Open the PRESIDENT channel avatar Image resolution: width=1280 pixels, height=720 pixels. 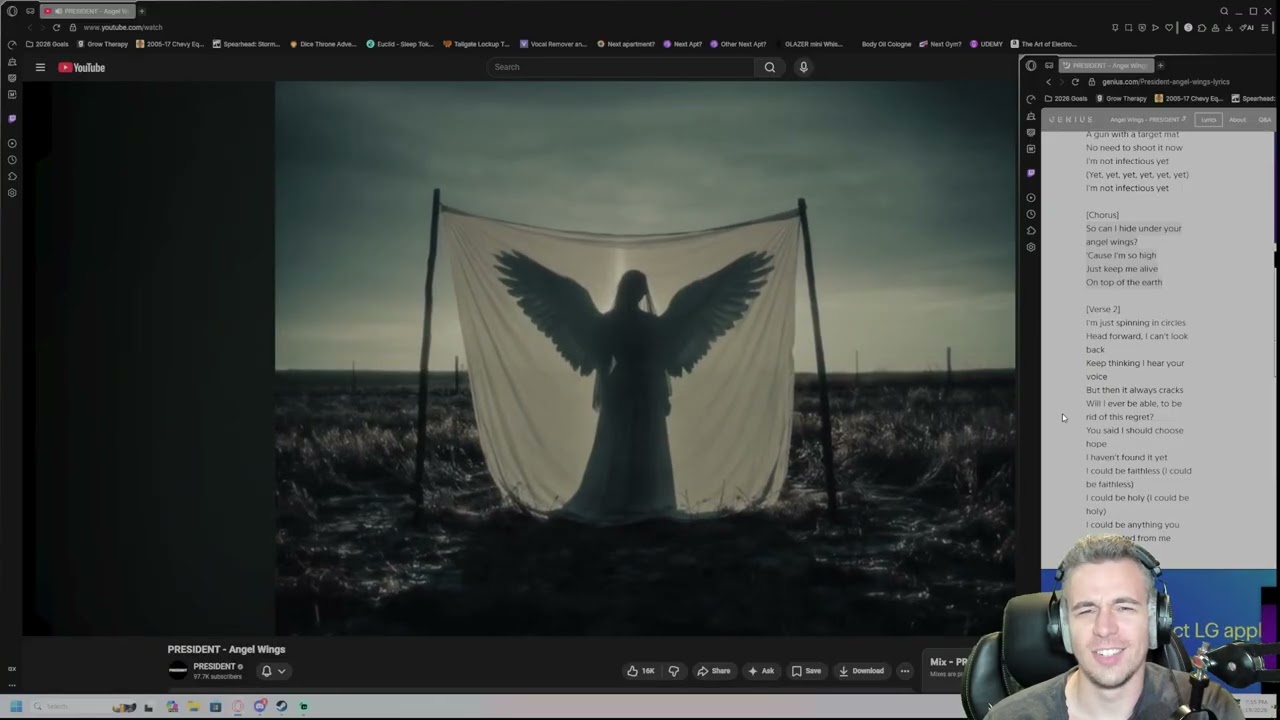coord(178,671)
